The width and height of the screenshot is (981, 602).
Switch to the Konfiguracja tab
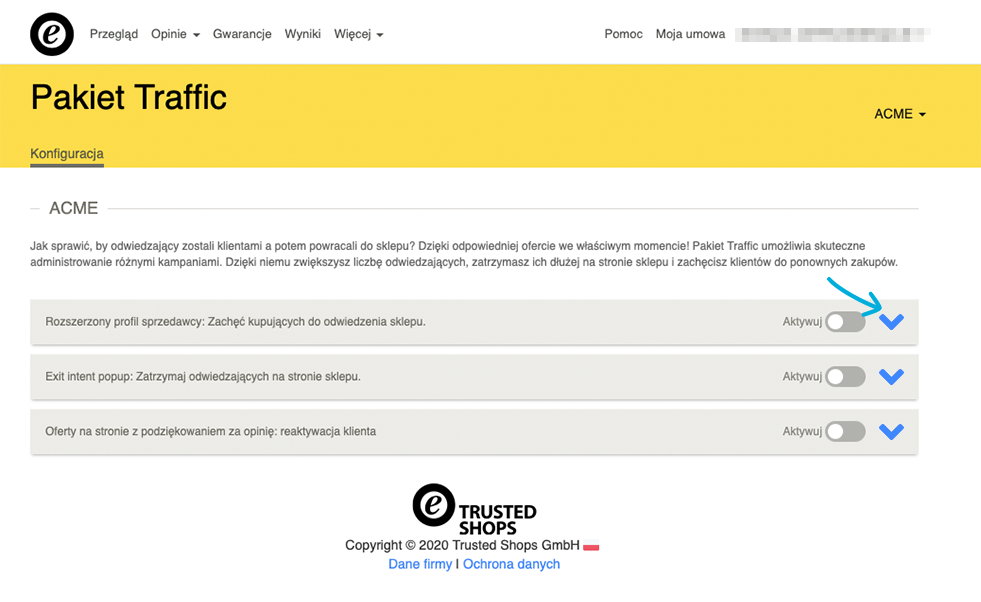[67, 154]
